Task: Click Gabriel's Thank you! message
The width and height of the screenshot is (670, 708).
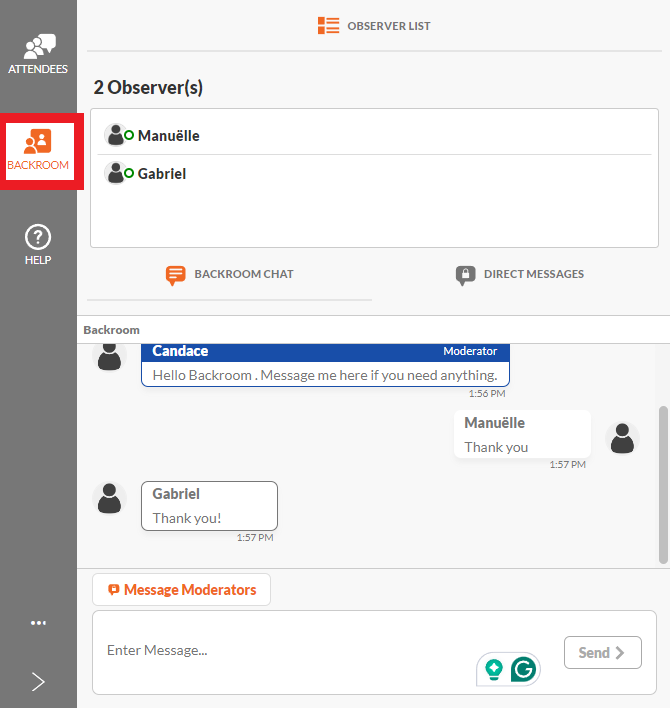Action: pyautogui.click(x=209, y=506)
